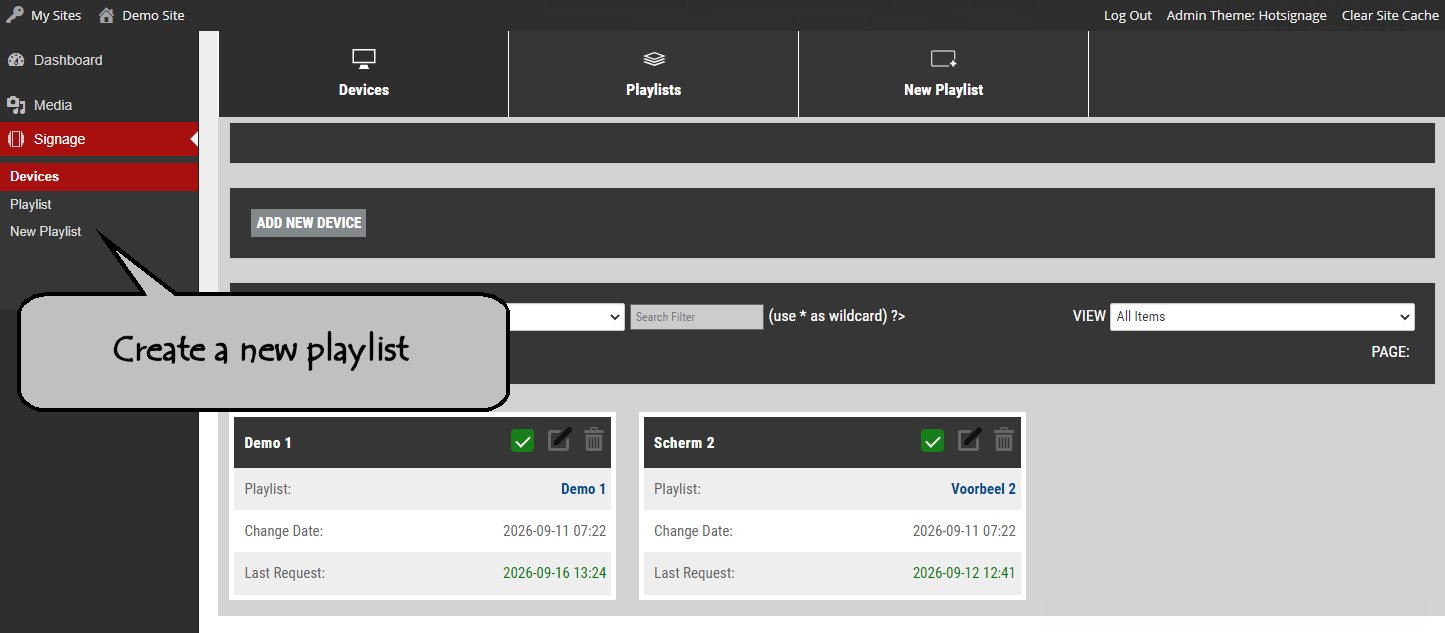Open Playlist in the Signage submenu
This screenshot has height=633, width=1445.
31,204
